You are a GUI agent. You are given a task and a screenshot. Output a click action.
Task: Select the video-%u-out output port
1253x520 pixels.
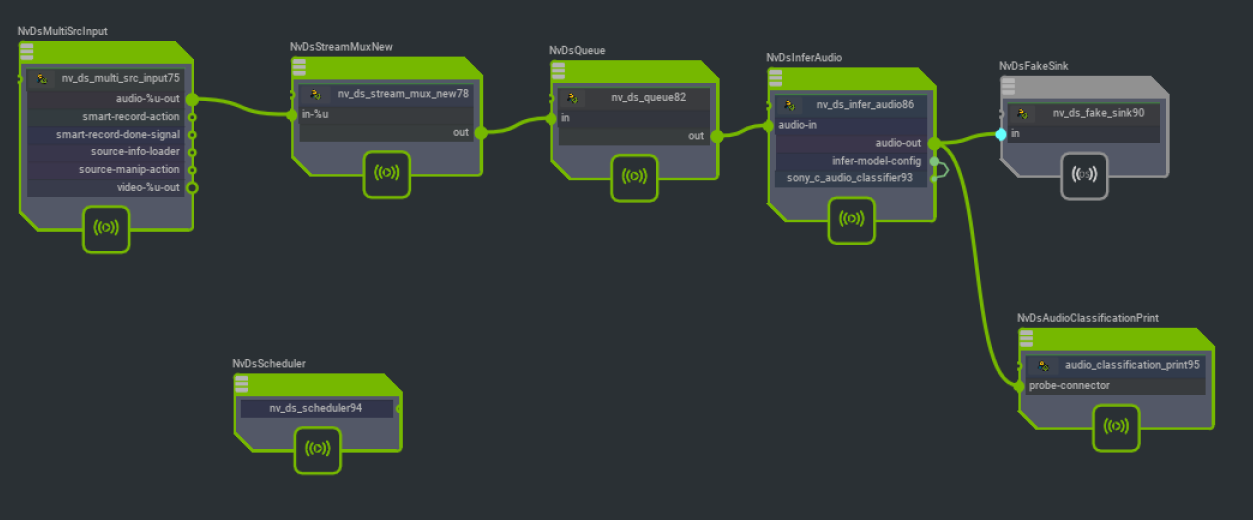coord(192,187)
